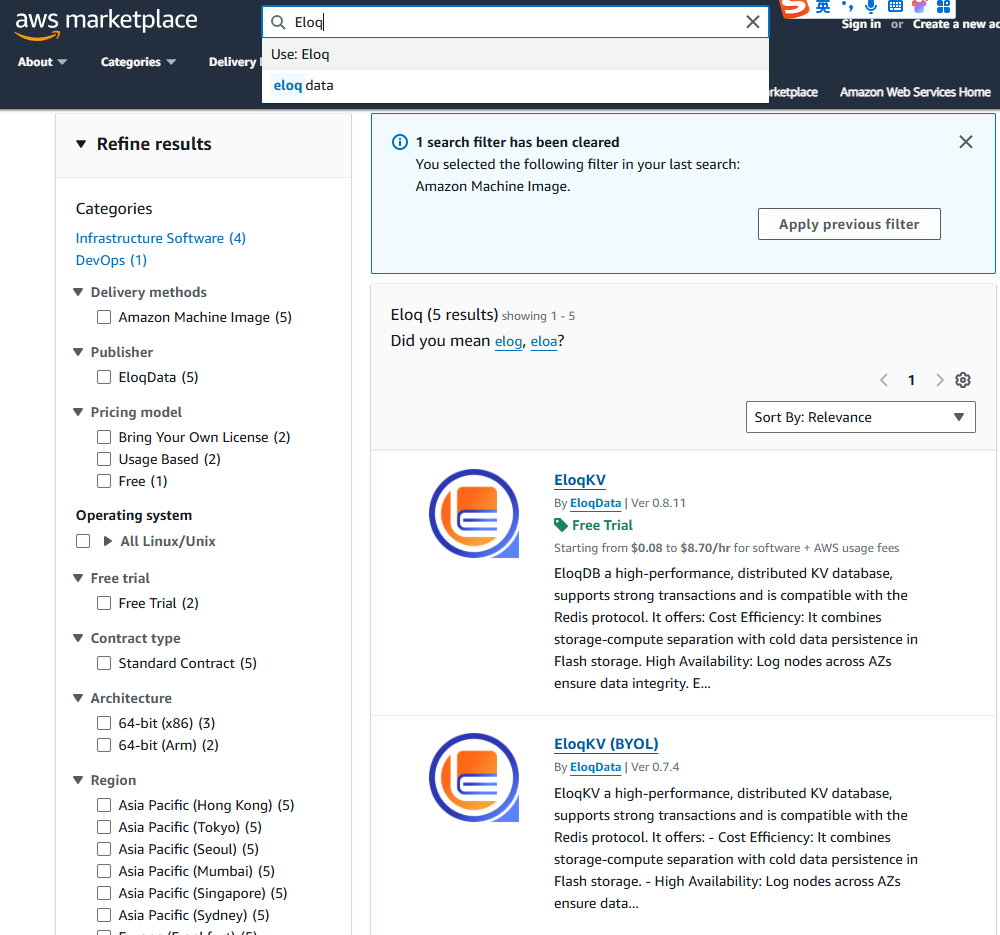This screenshot has height=935, width=1000.
Task: Check the EloqData publisher filter
Action: tap(104, 377)
